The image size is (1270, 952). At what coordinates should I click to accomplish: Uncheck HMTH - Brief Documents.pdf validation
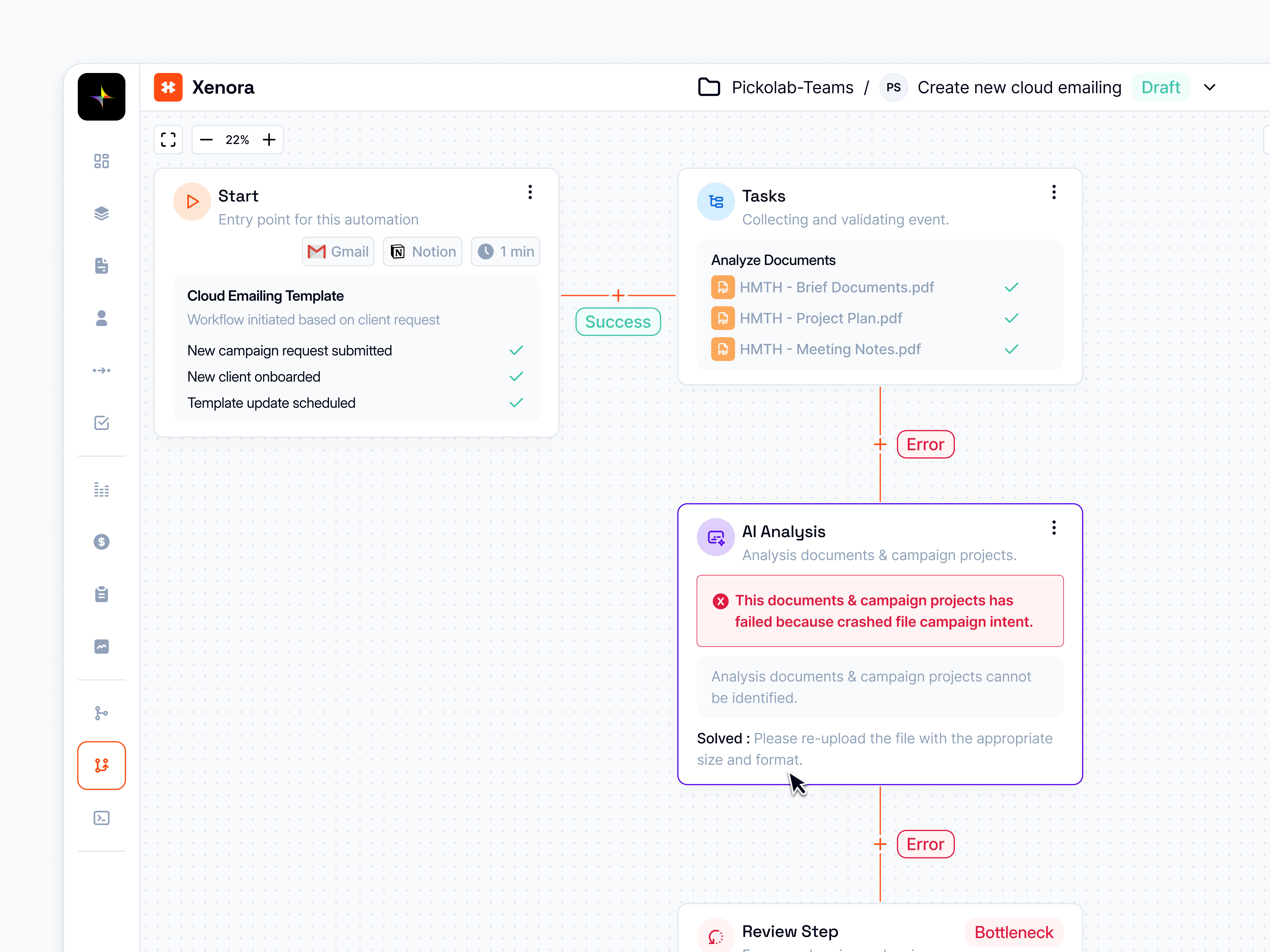pos(1012,287)
